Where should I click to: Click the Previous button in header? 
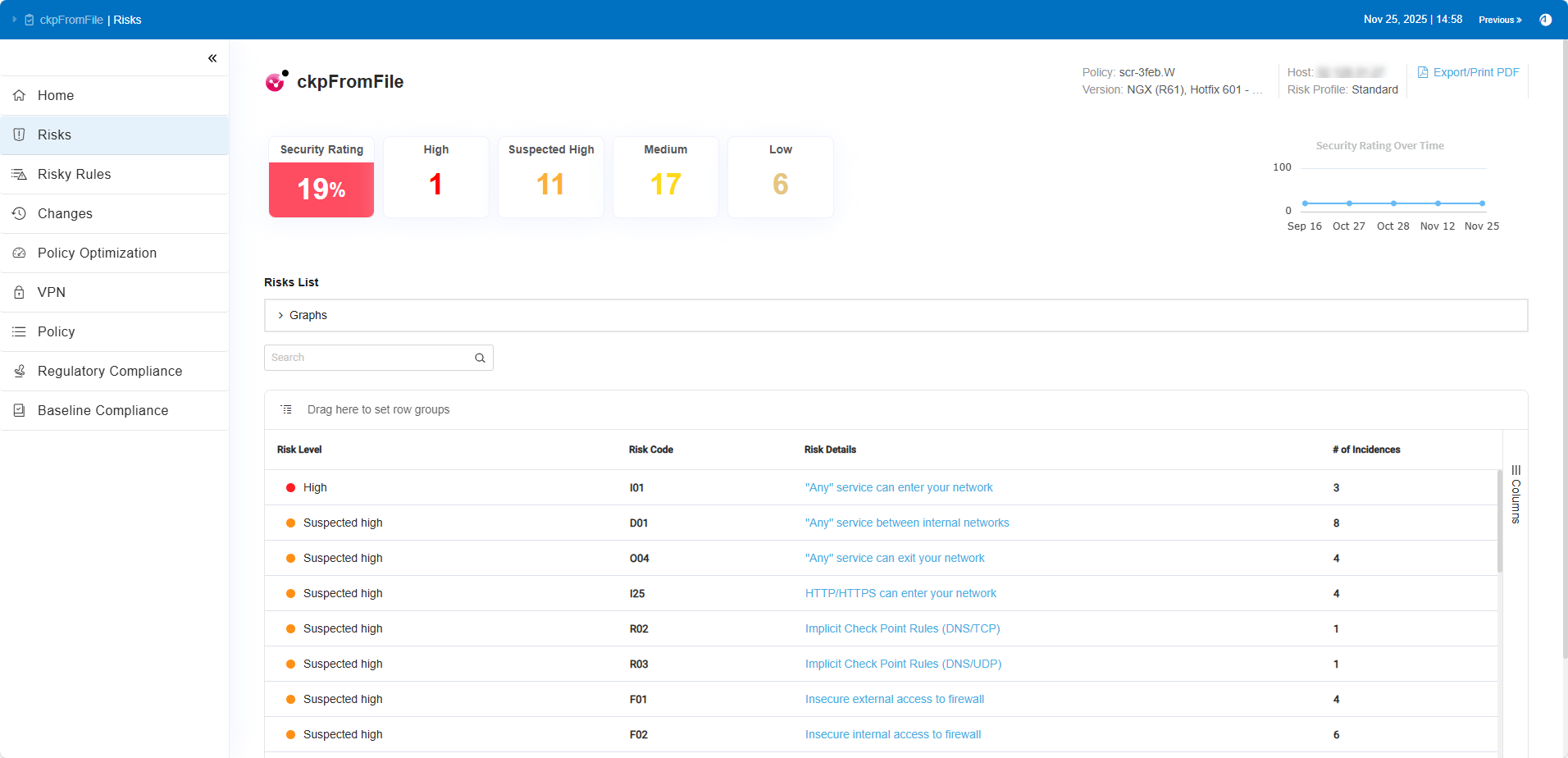coord(1499,20)
